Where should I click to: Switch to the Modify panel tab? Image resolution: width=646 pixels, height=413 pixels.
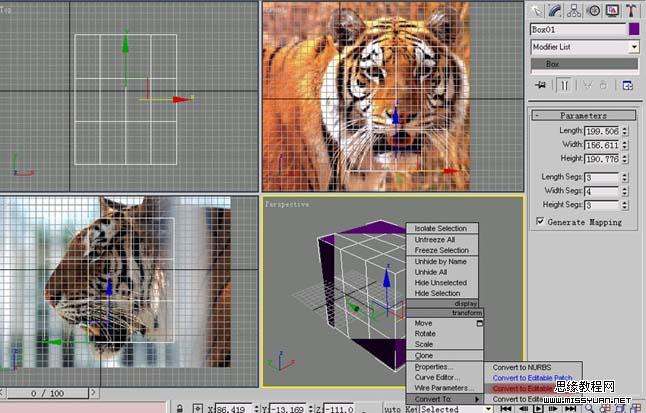click(x=555, y=11)
